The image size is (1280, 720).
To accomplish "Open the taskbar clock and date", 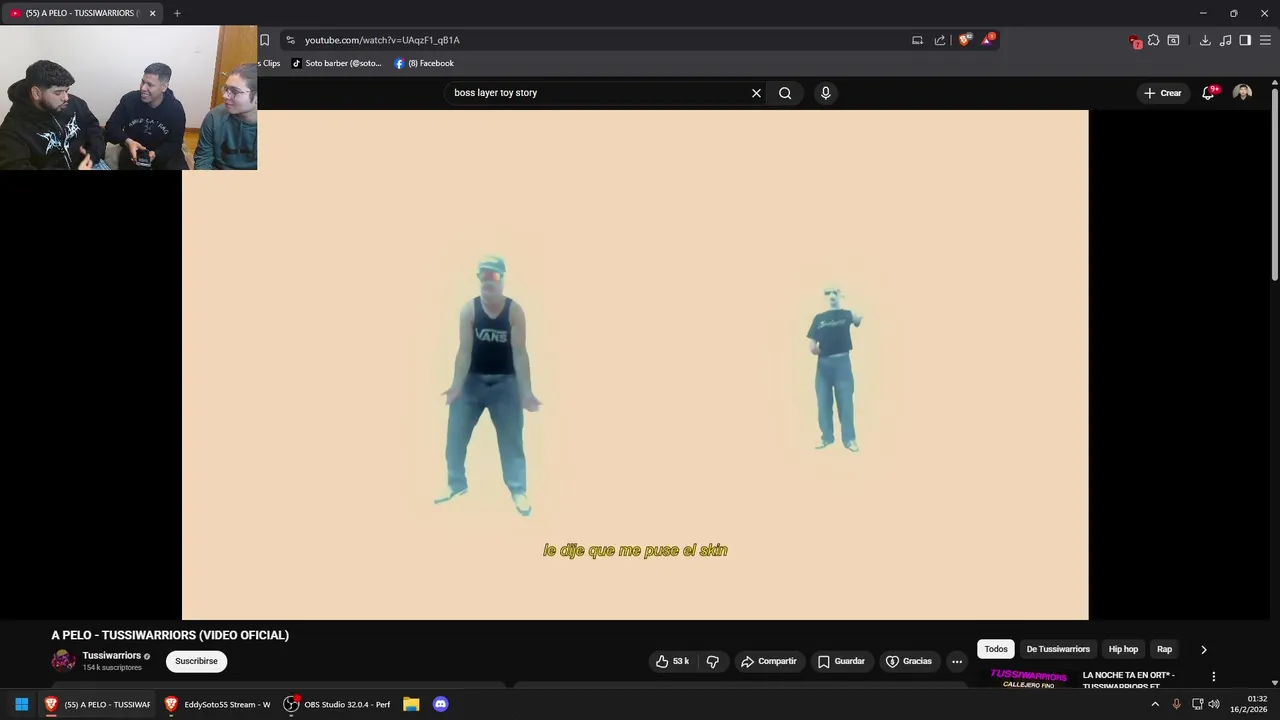I will click(x=1249, y=704).
